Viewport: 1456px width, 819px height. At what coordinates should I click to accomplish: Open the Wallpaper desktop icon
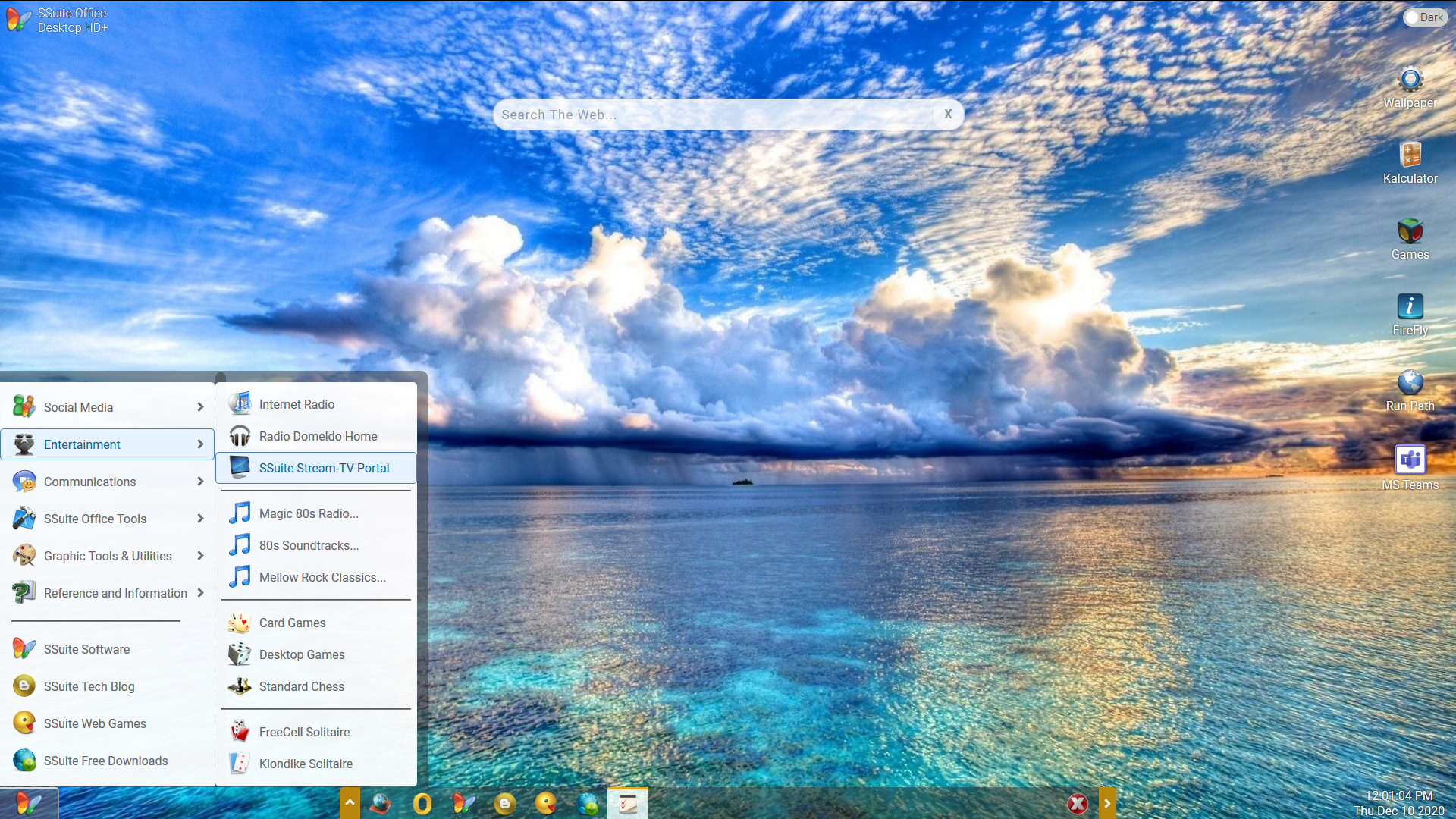1410,80
